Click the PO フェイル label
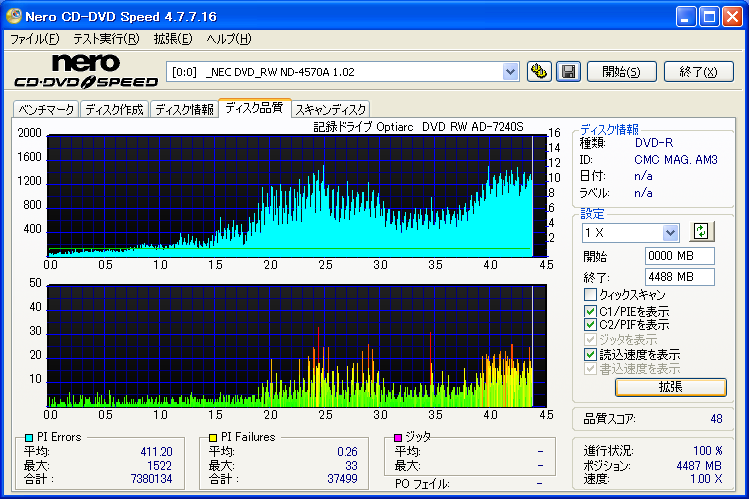This screenshot has width=749, height=499. [422, 484]
